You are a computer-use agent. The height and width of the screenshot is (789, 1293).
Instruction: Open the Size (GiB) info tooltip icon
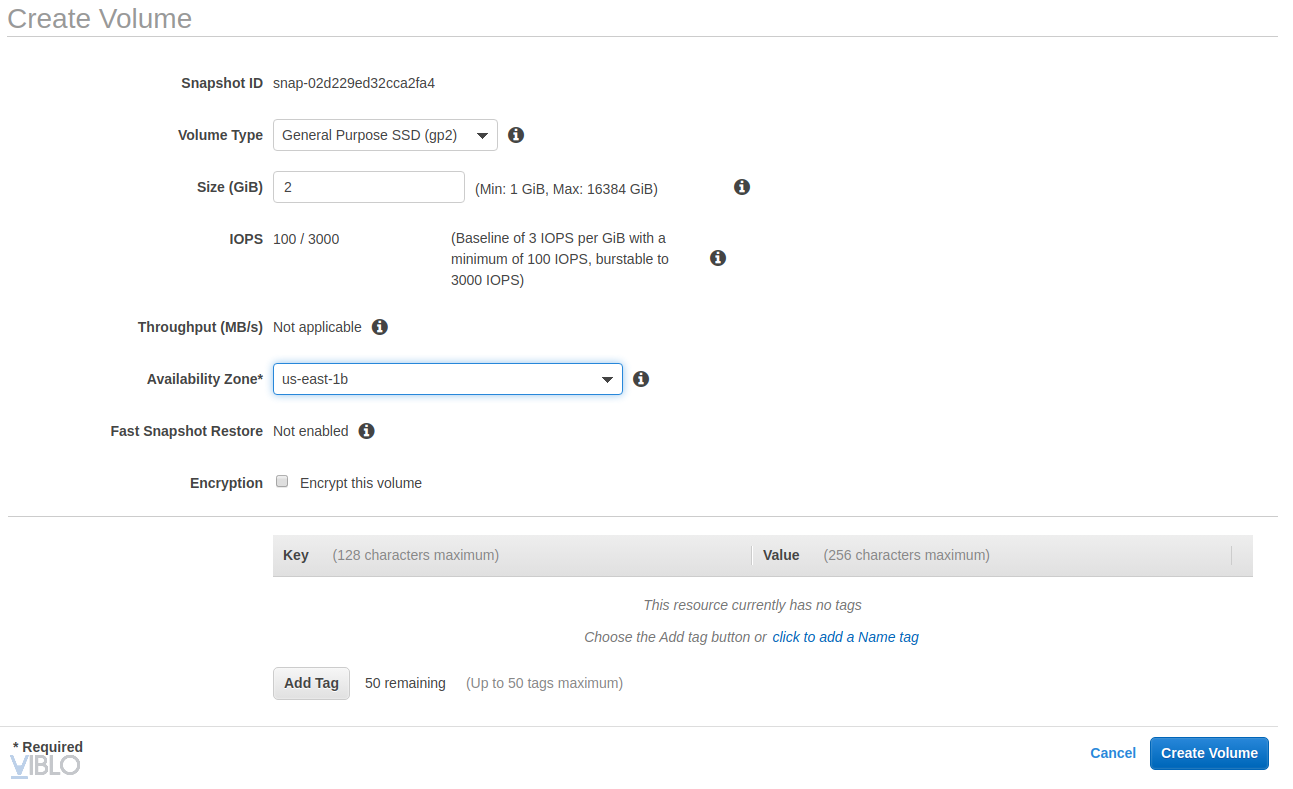(x=742, y=187)
